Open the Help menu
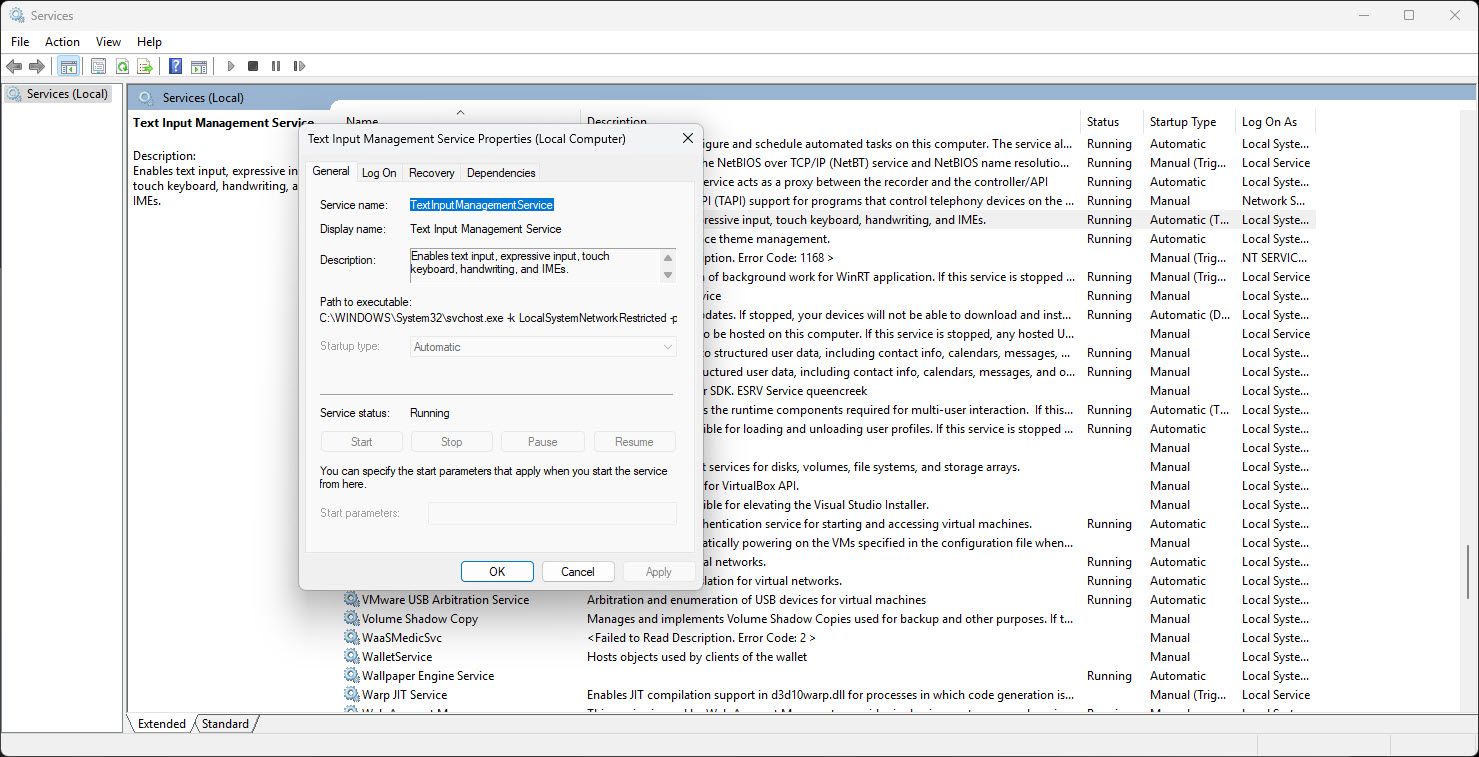1479x757 pixels. (149, 42)
